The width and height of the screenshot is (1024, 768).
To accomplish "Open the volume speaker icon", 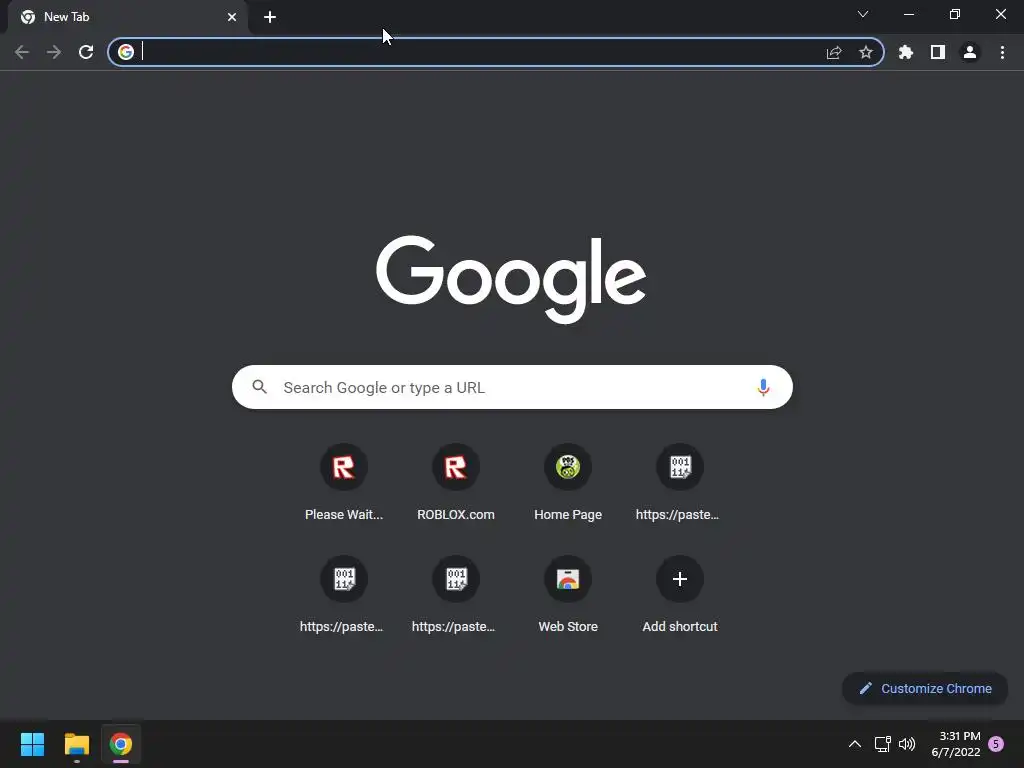I will point(907,744).
